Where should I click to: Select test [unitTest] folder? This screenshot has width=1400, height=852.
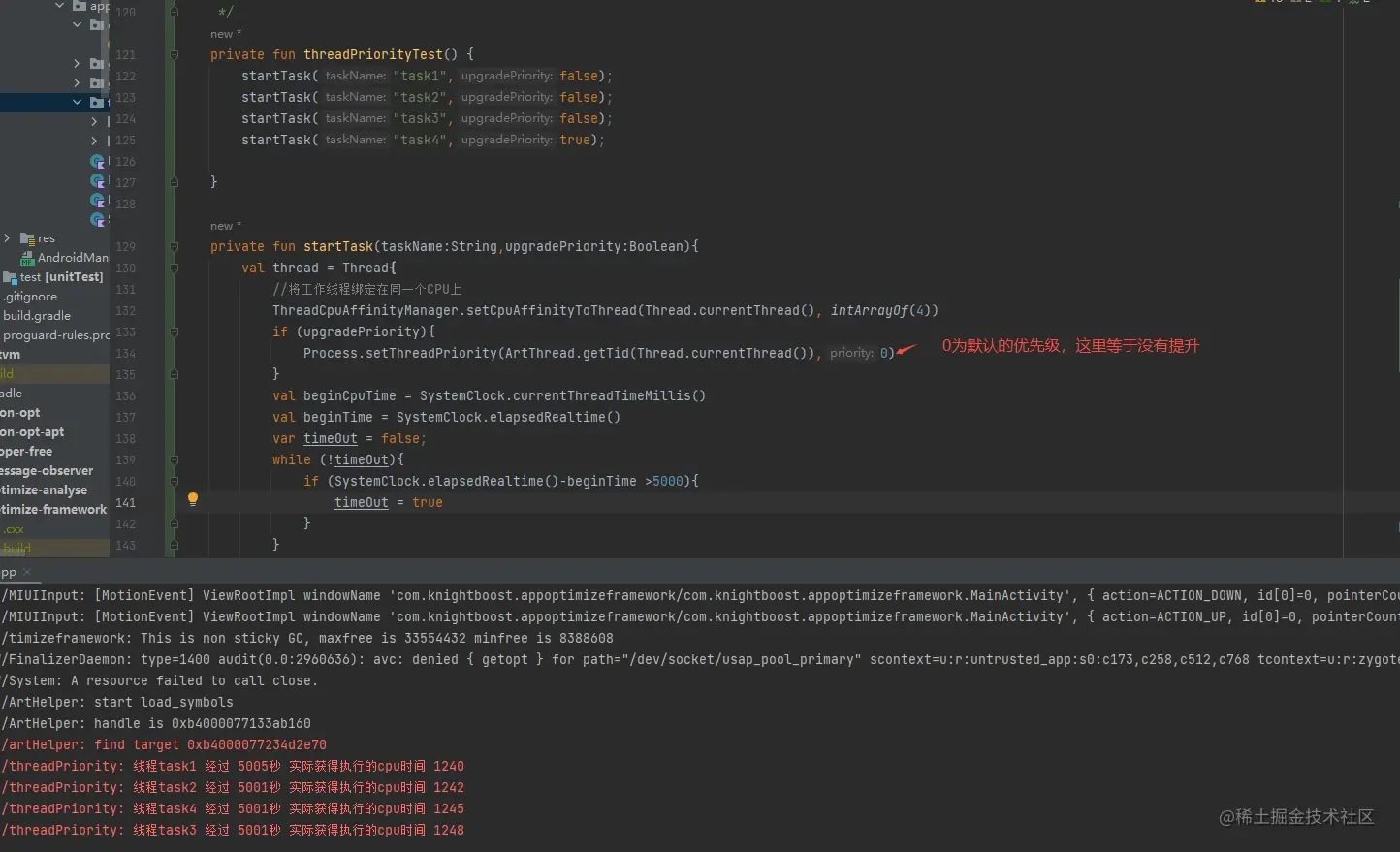(61, 277)
